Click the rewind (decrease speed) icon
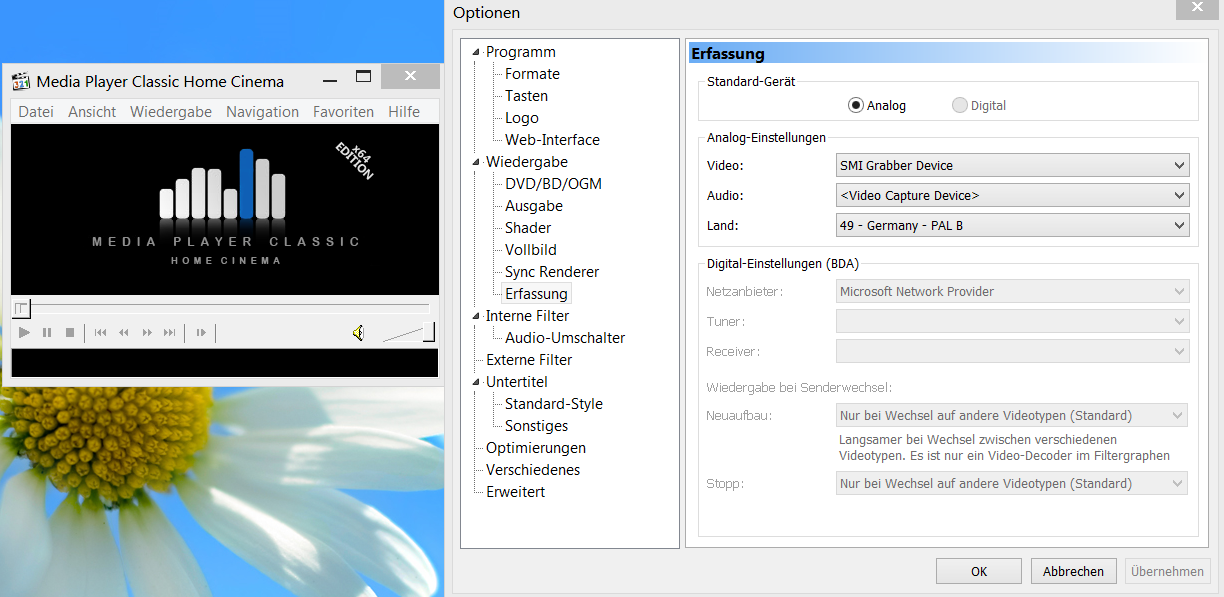This screenshot has height=597, width=1224. [x=124, y=332]
